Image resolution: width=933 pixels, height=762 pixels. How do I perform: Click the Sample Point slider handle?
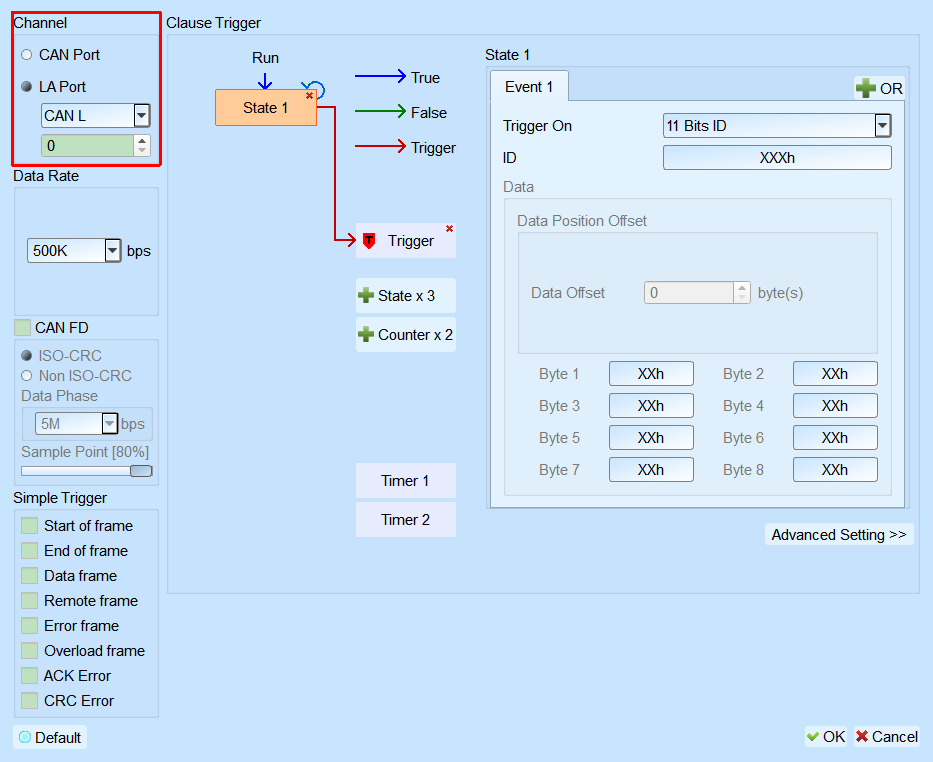point(141,471)
